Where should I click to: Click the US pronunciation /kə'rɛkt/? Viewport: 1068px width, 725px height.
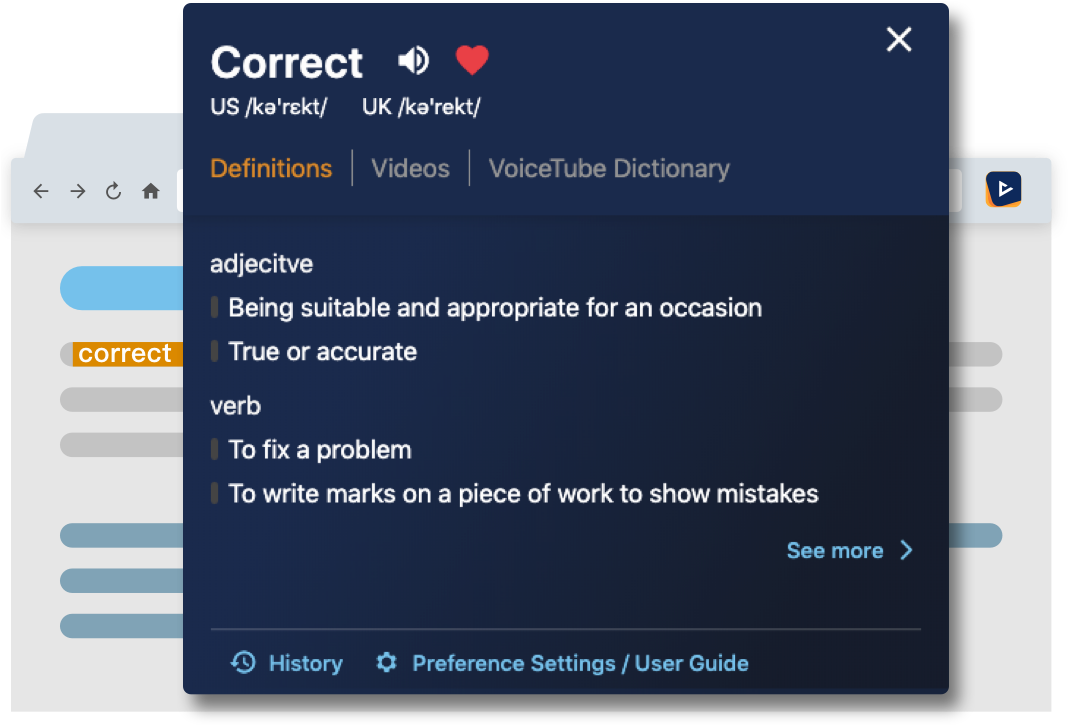(268, 107)
